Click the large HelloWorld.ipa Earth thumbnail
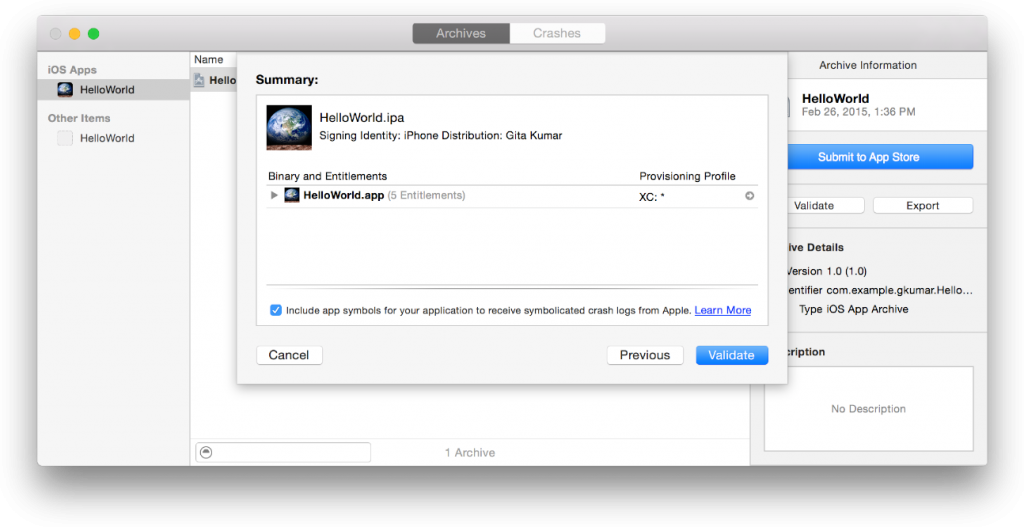The image size is (1024, 527). (289, 127)
